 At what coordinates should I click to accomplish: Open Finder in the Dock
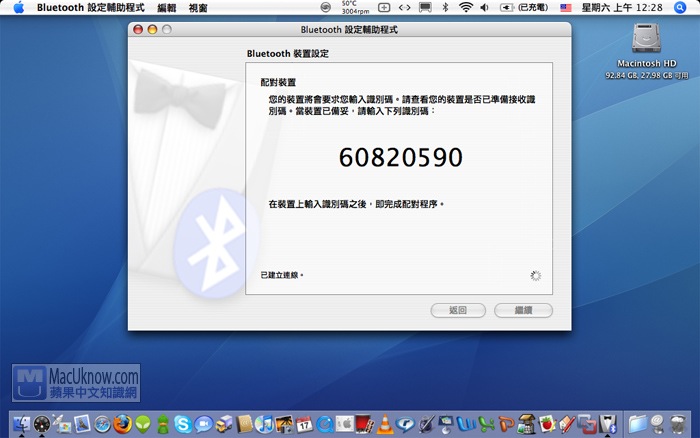pos(21,424)
